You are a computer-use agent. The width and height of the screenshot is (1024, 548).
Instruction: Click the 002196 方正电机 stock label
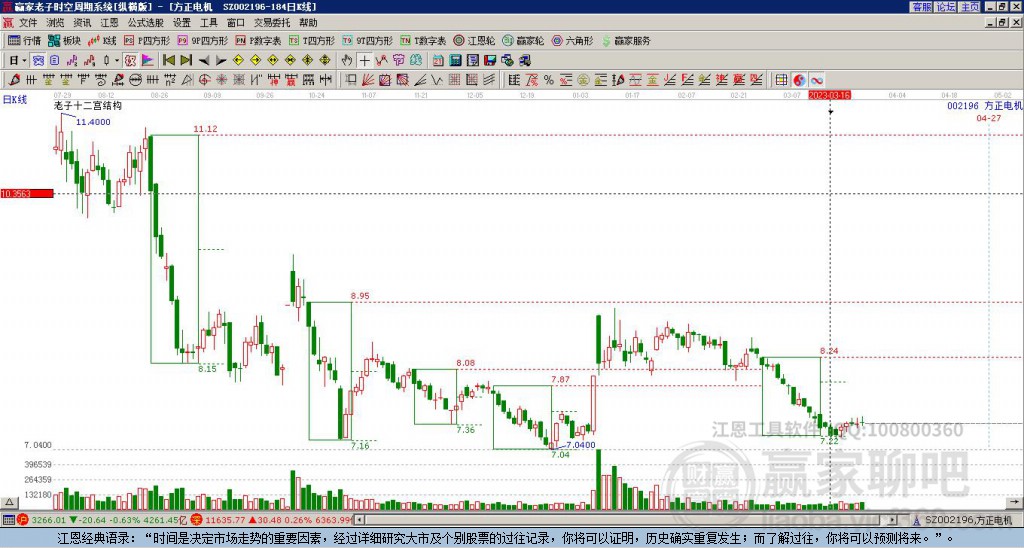coord(985,105)
